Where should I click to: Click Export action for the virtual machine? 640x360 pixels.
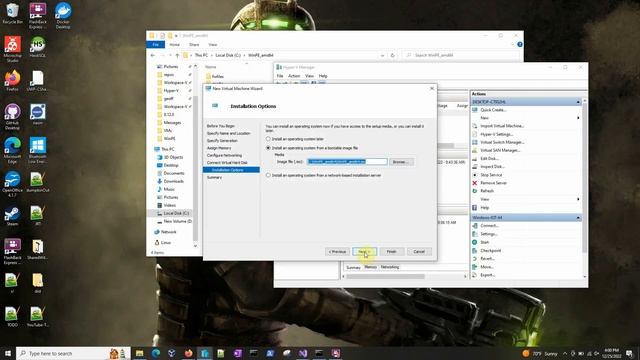click(x=487, y=275)
